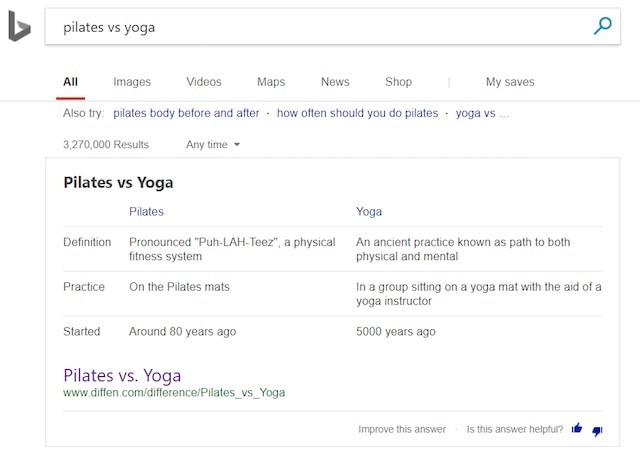Click the thumbs down unhelpful icon

pos(598,430)
